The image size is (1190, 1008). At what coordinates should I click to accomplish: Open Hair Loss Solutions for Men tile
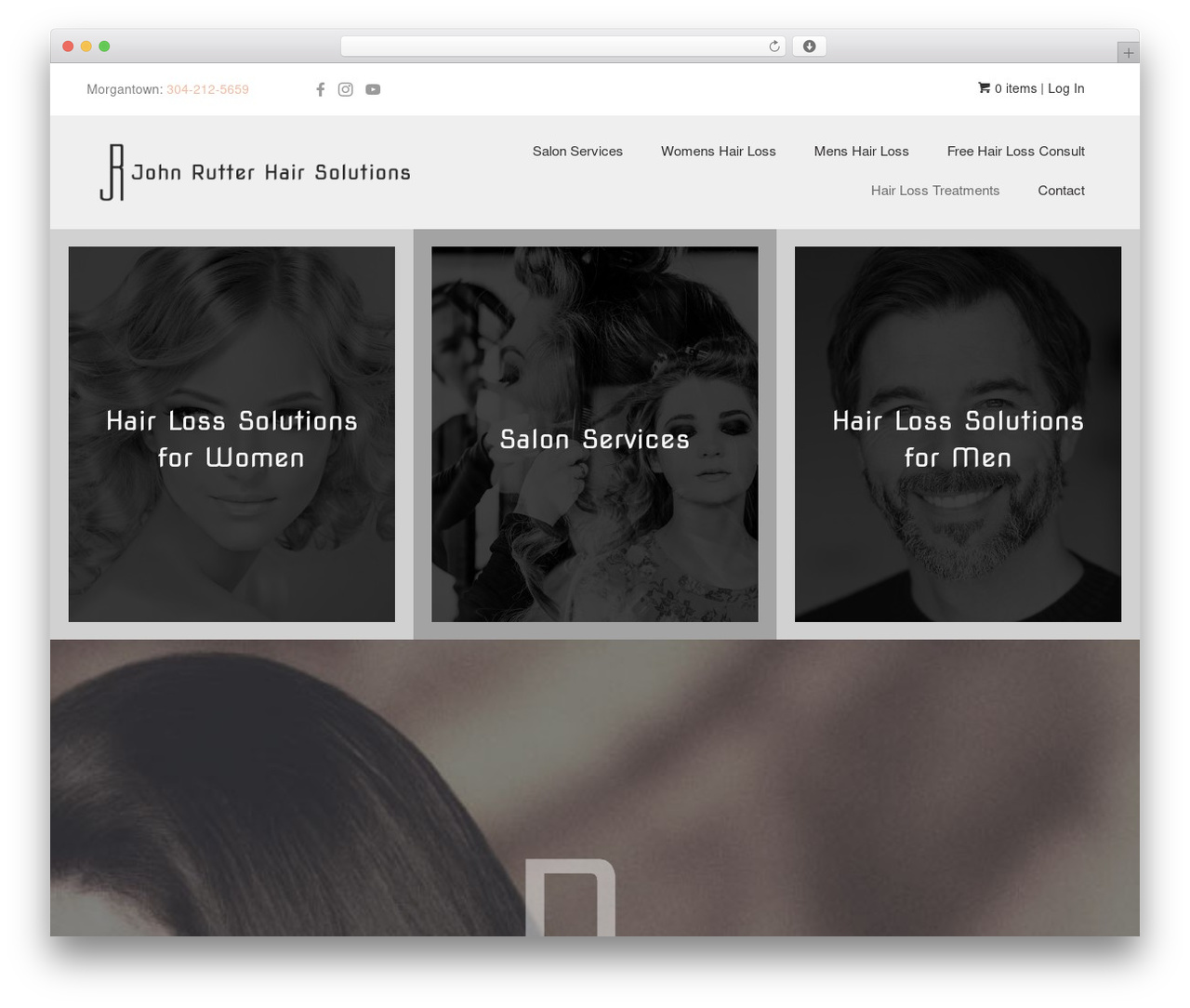click(958, 434)
